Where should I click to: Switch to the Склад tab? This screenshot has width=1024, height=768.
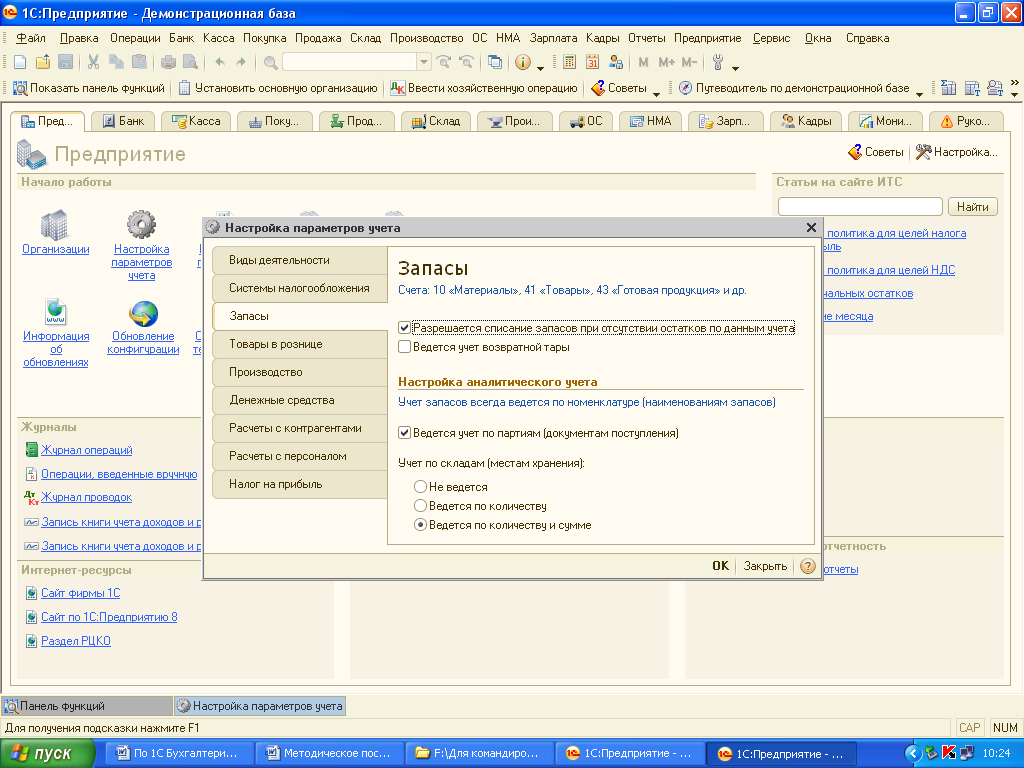click(x=436, y=121)
